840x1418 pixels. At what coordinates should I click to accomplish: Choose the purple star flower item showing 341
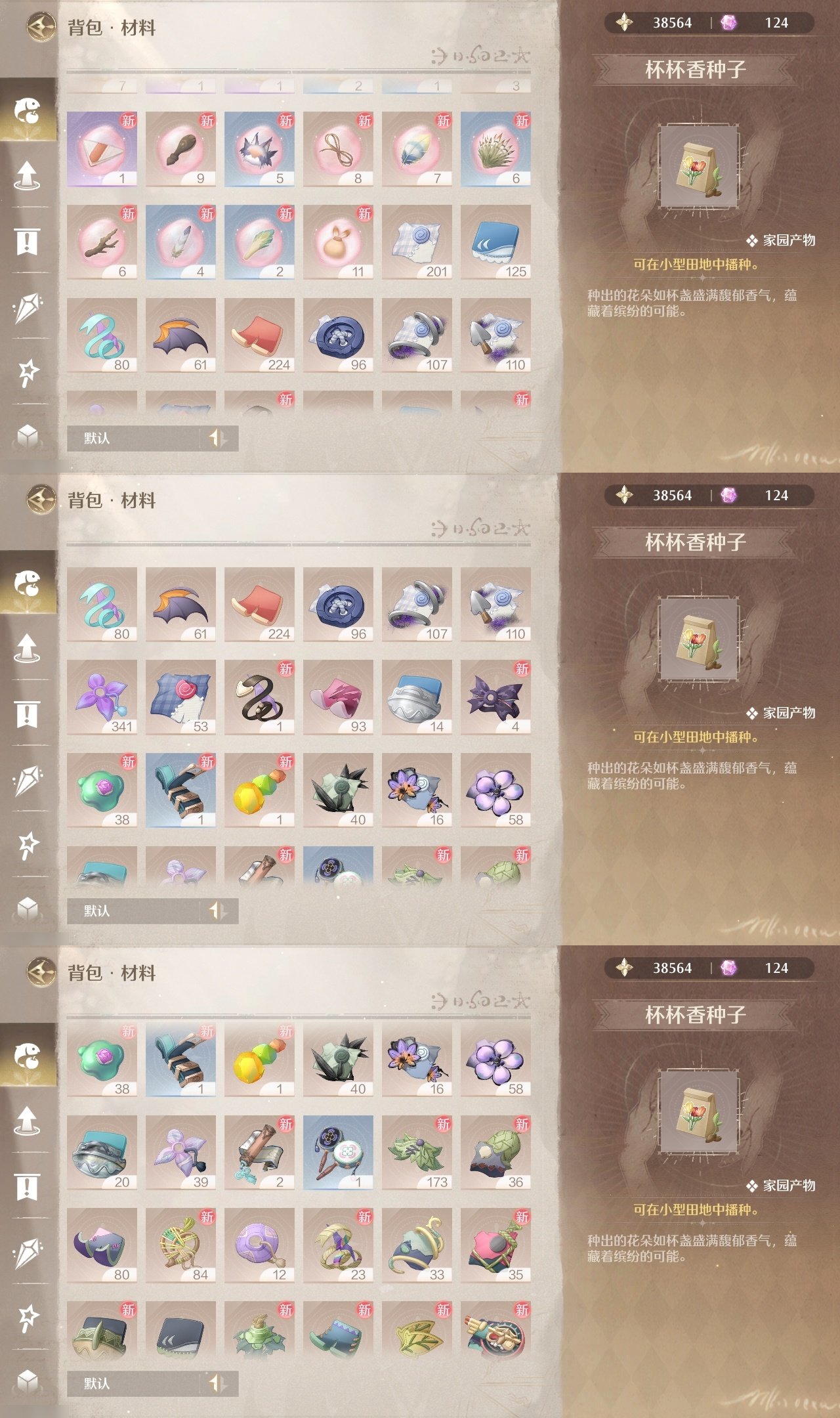point(102,697)
